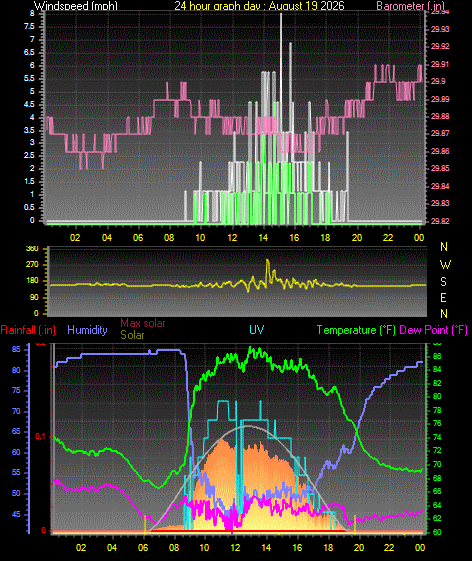This screenshot has width=472, height=561.
Task: Click the 2.5 windspeed axis value
Action: pyautogui.click(x=30, y=156)
